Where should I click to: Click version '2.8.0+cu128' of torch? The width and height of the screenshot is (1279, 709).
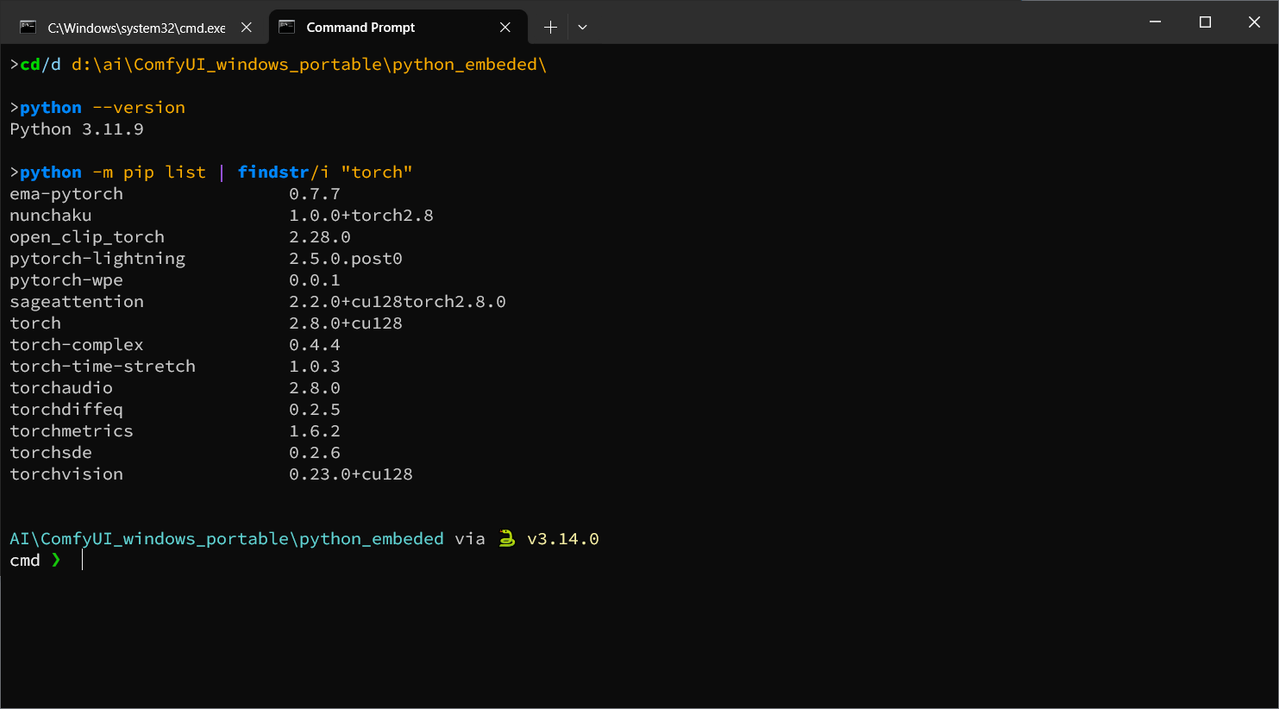click(x=346, y=323)
